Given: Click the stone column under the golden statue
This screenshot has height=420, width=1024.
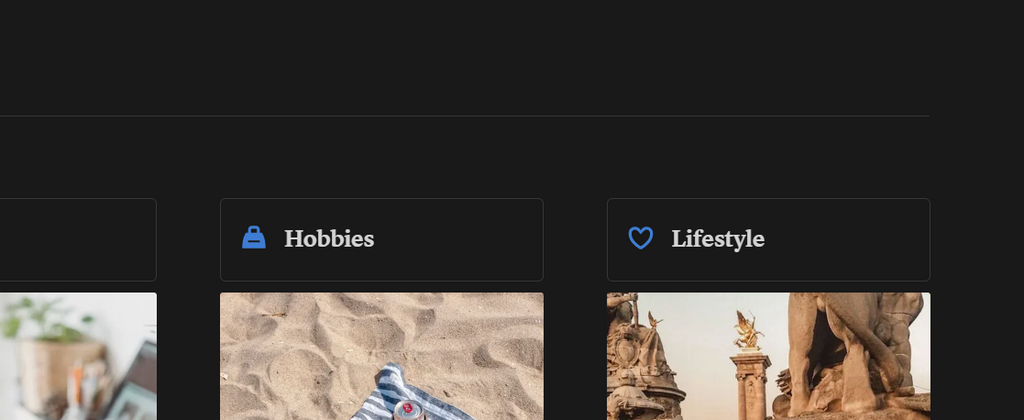Looking at the screenshot, I should [x=750, y=387].
